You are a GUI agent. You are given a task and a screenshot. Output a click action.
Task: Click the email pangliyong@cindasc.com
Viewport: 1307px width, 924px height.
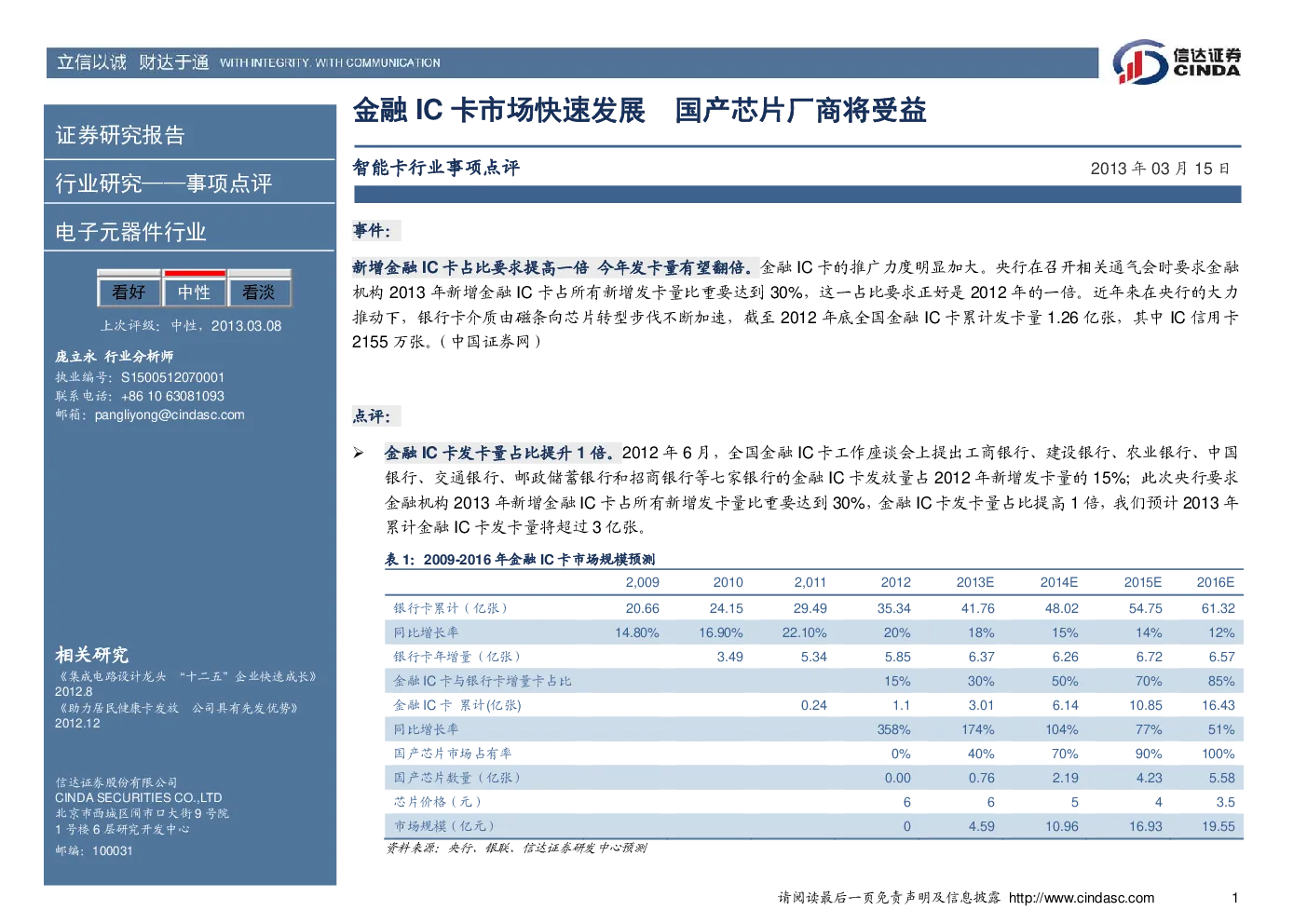coord(170,414)
